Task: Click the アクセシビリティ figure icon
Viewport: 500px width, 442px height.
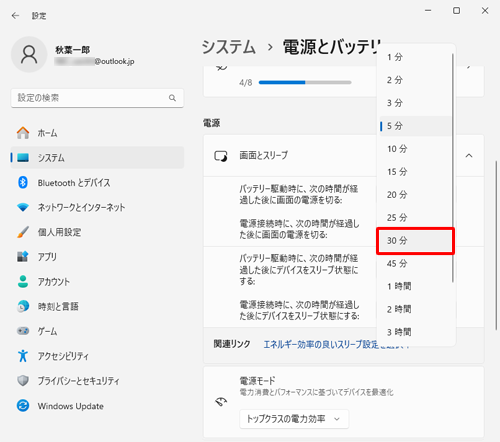Action: [x=23, y=356]
